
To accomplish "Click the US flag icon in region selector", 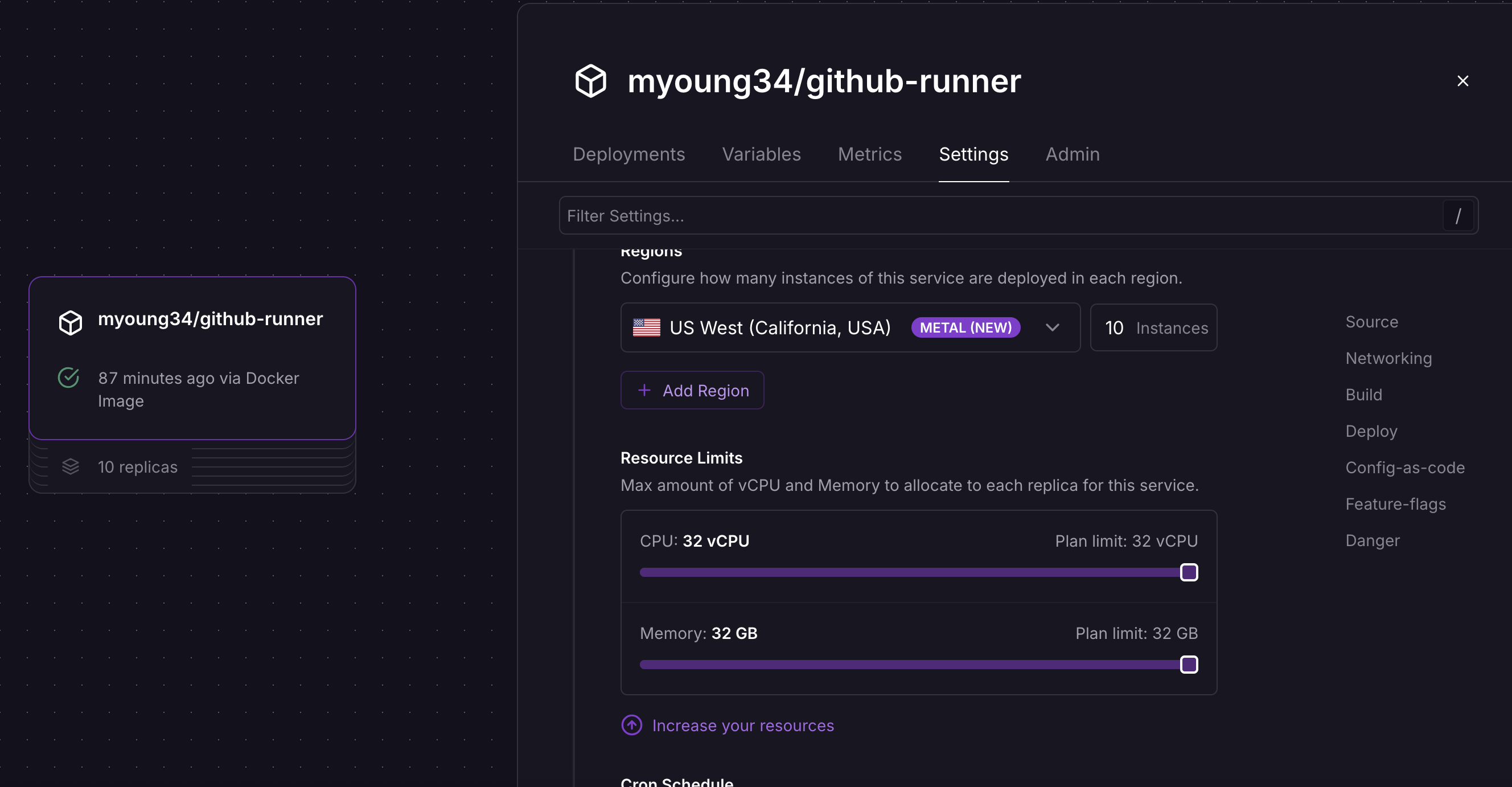I will click(x=646, y=327).
